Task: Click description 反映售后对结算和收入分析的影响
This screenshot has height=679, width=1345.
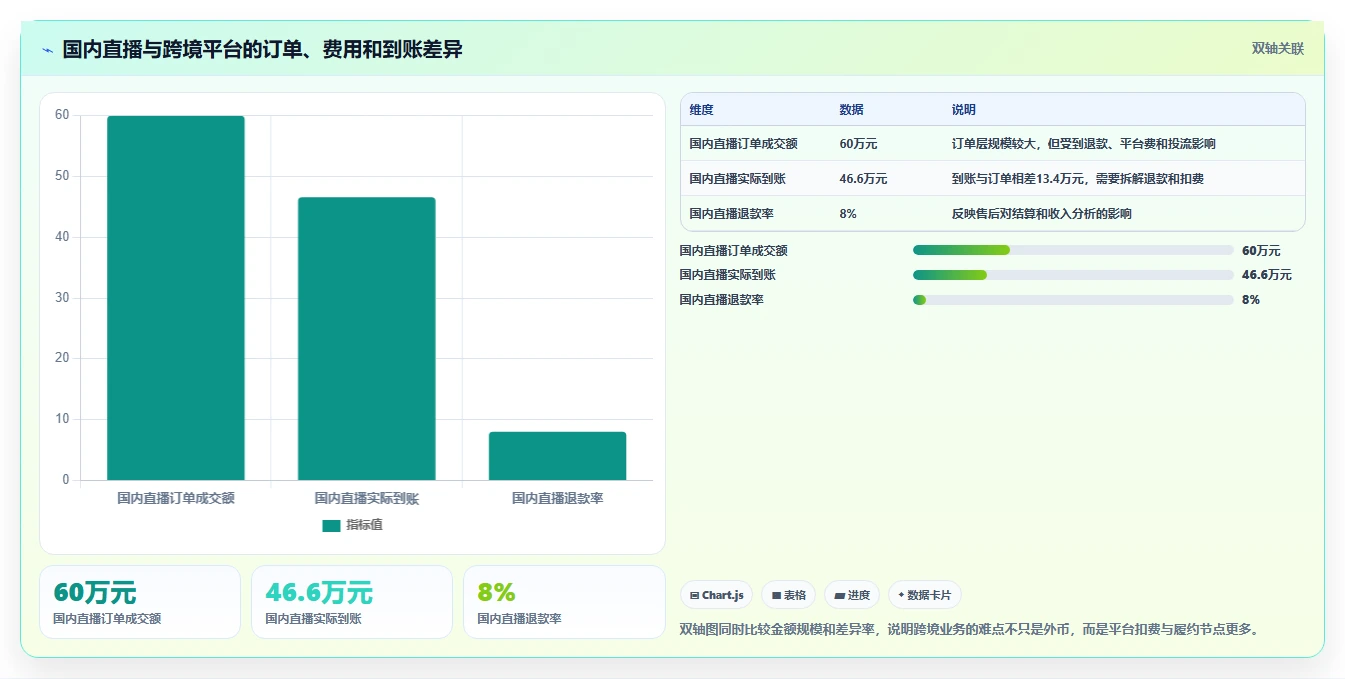Action: pyautogui.click(x=1042, y=214)
